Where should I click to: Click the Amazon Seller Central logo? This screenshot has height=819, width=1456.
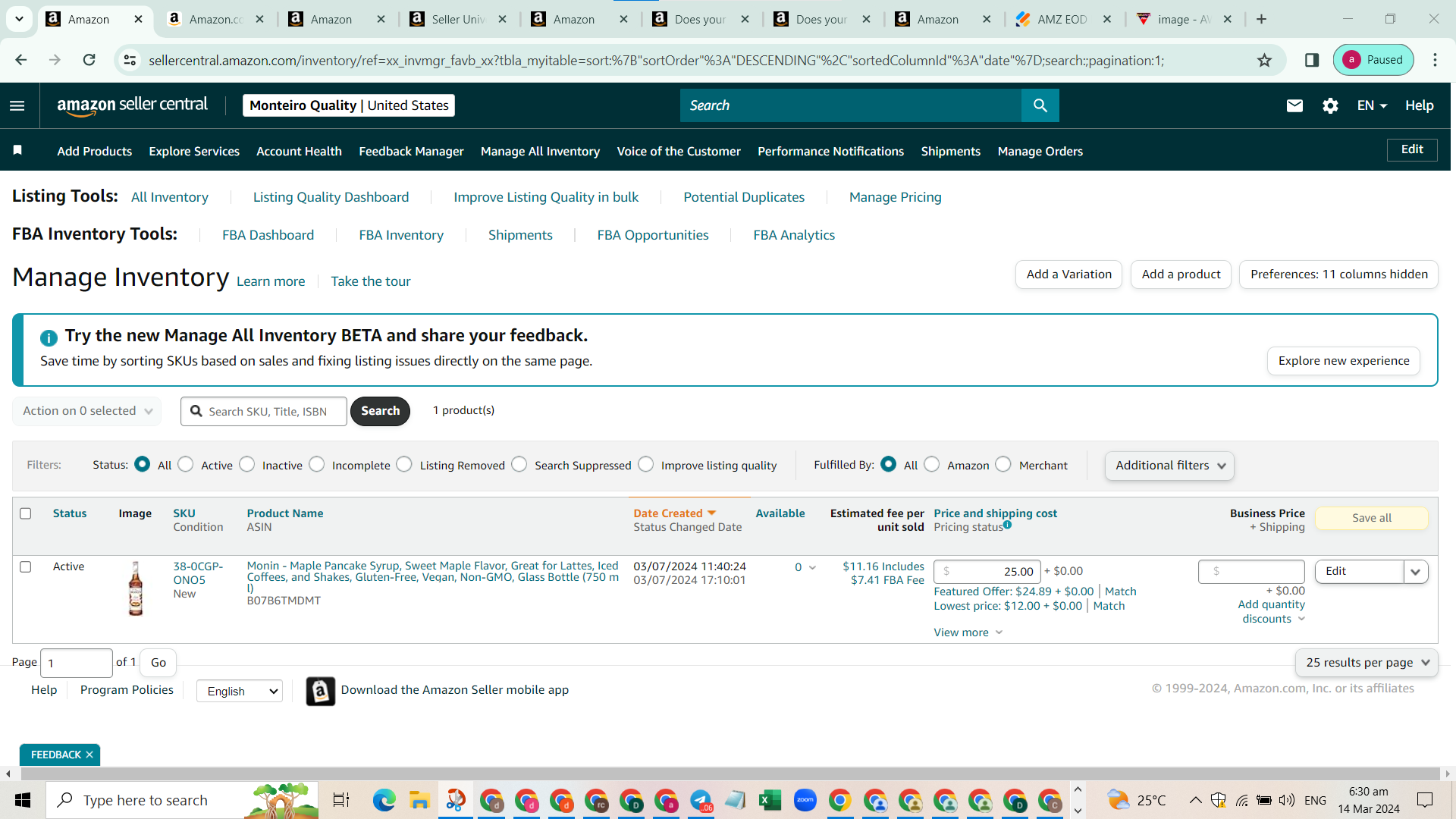tap(132, 105)
